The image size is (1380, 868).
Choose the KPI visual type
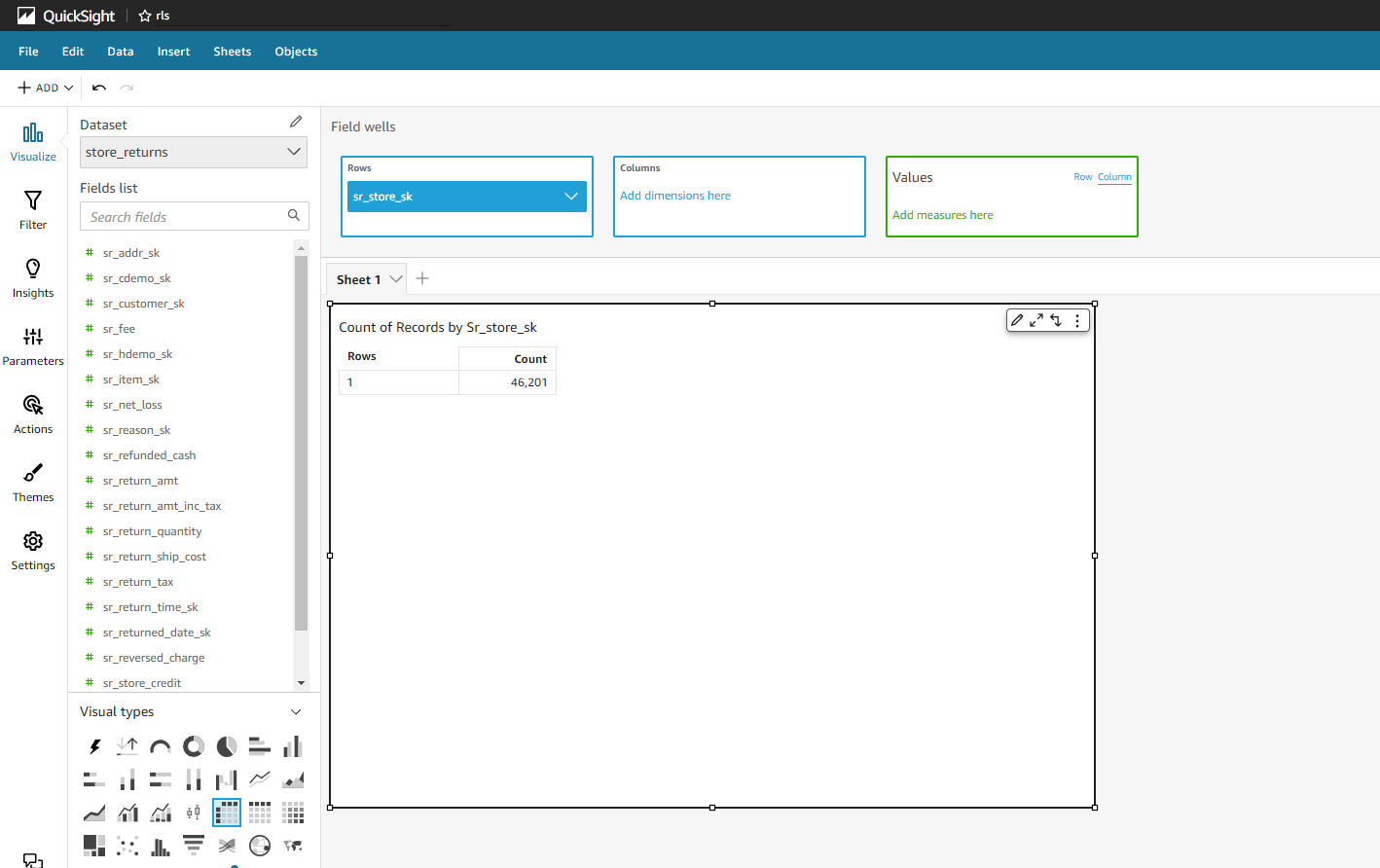coord(127,746)
